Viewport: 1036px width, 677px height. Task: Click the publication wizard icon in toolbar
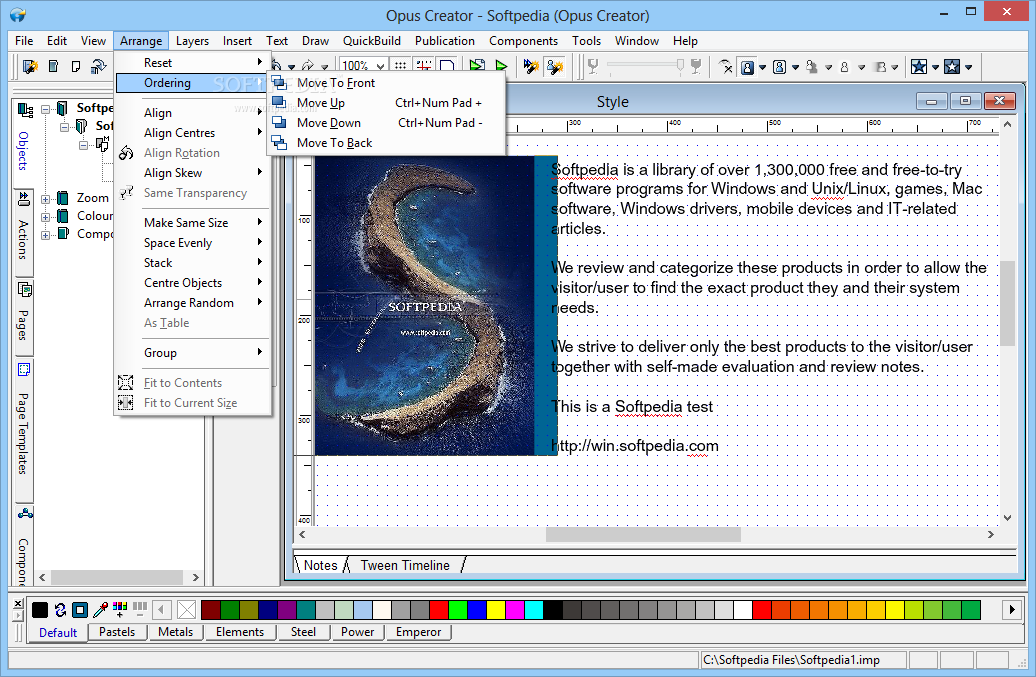click(30, 67)
